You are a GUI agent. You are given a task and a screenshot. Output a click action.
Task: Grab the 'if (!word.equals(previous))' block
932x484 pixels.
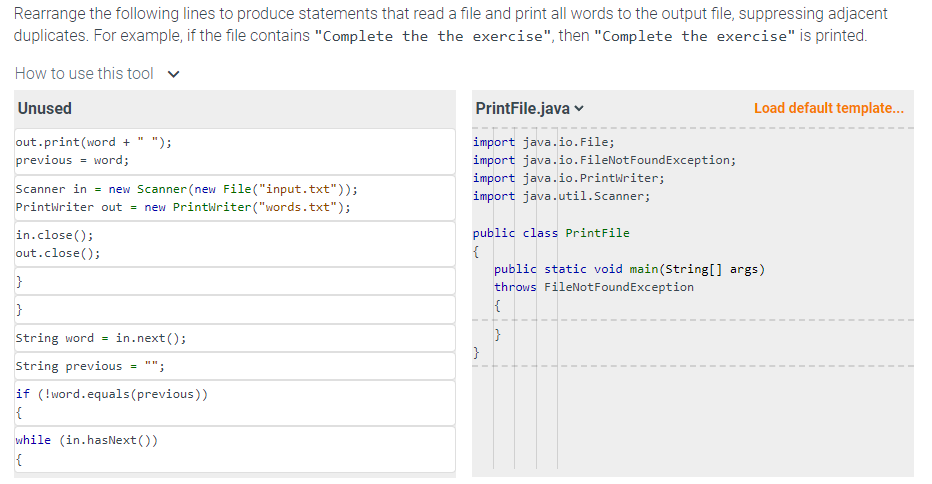[235, 402]
